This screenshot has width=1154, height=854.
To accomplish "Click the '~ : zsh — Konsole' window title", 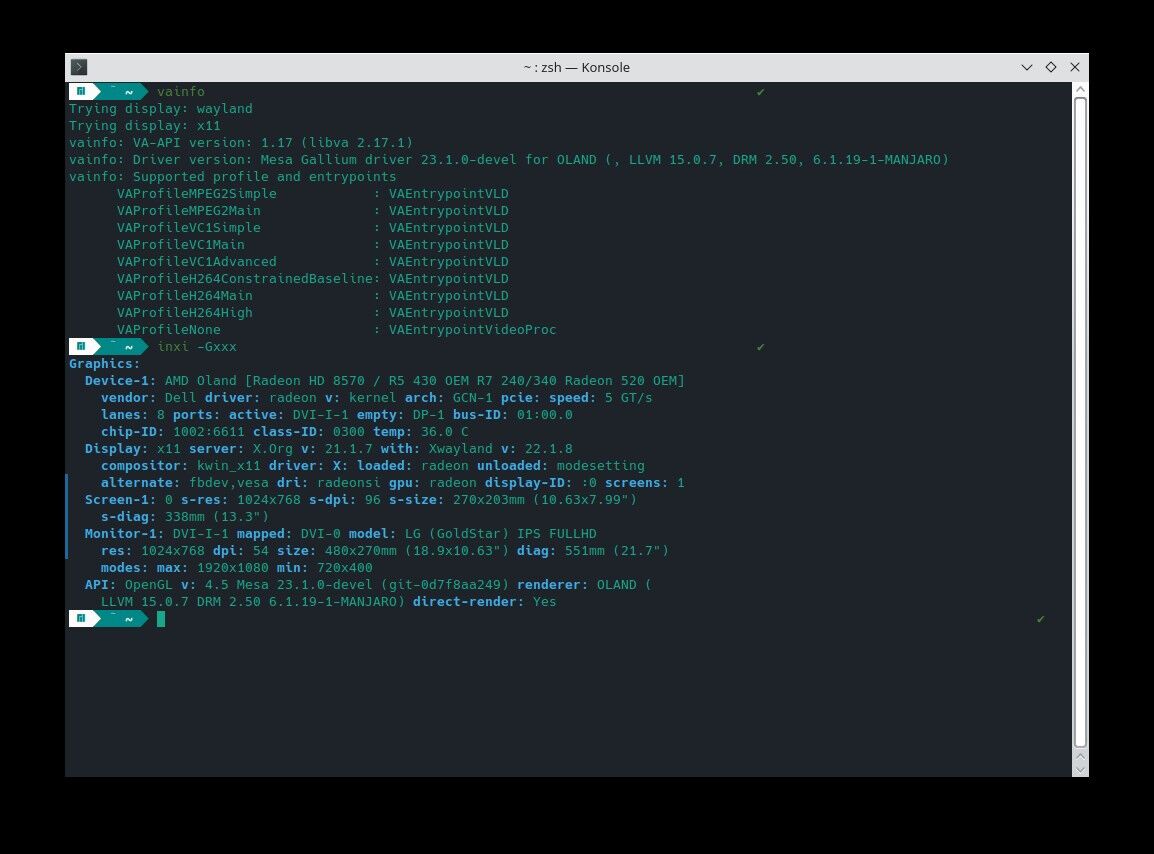I will [x=576, y=67].
